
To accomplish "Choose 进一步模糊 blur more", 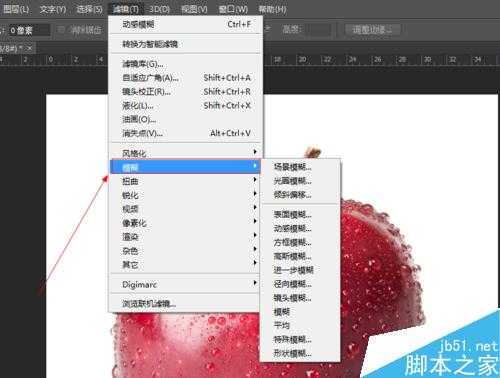I will tap(300, 270).
